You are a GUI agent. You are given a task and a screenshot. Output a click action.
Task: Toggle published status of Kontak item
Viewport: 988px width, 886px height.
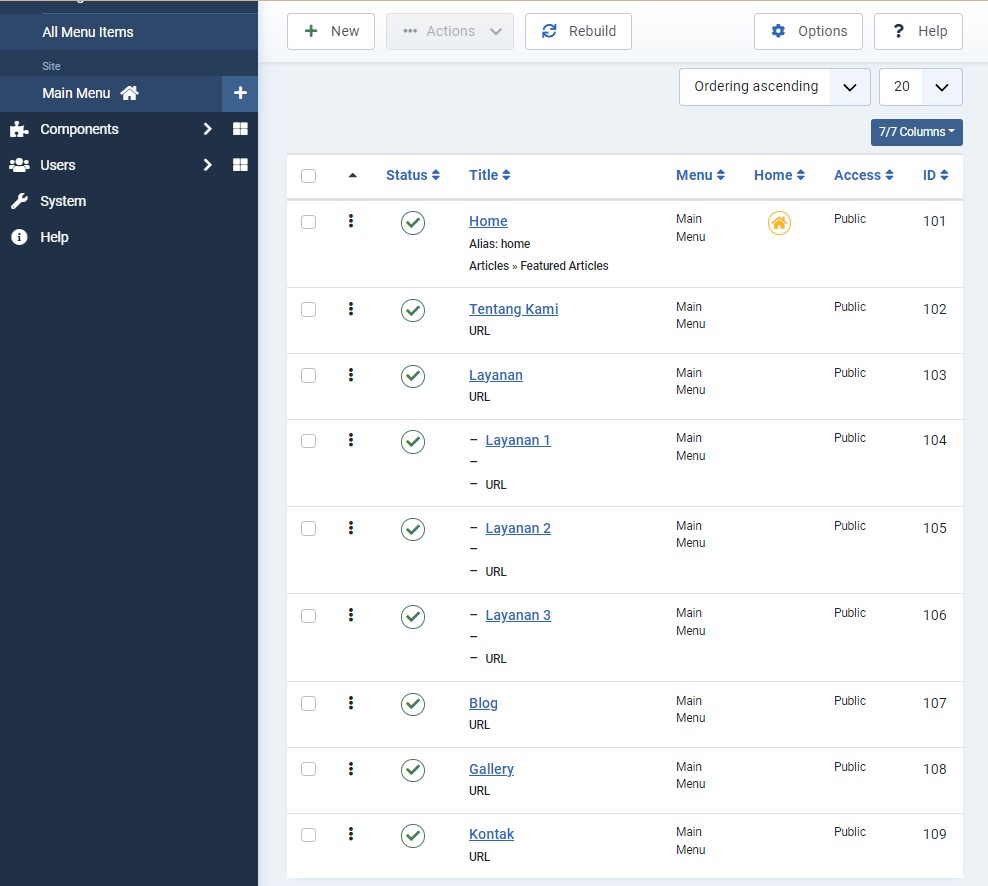coord(413,836)
